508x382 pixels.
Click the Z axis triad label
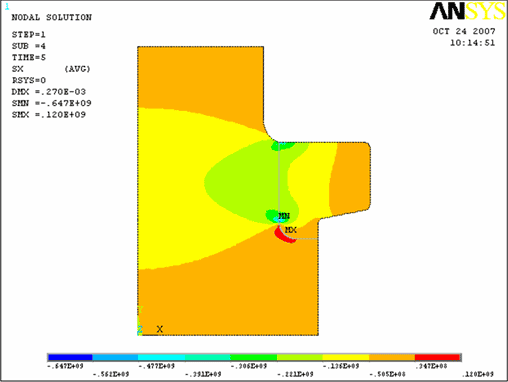[140, 330]
